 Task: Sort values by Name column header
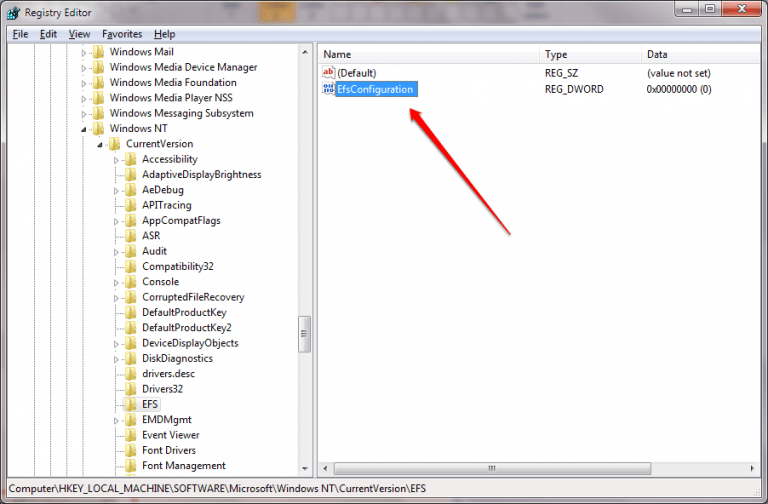(x=429, y=54)
